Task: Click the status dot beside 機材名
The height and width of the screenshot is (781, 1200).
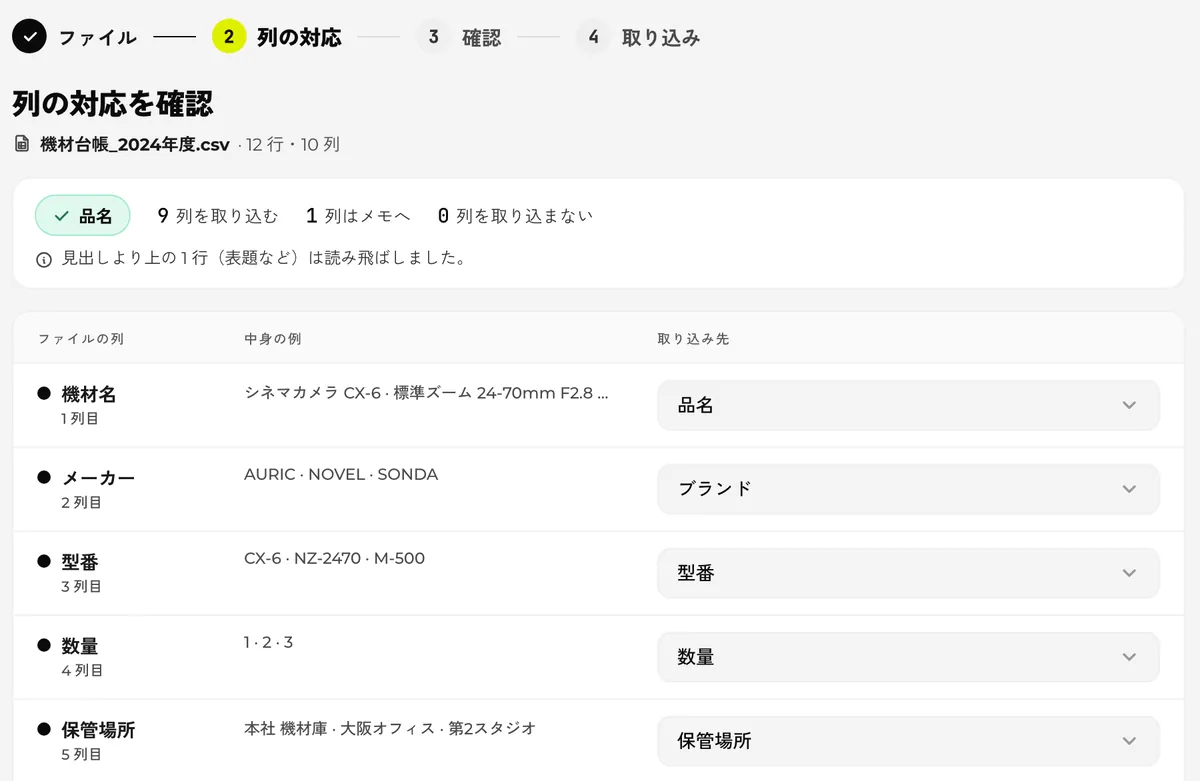Action: click(x=44, y=394)
